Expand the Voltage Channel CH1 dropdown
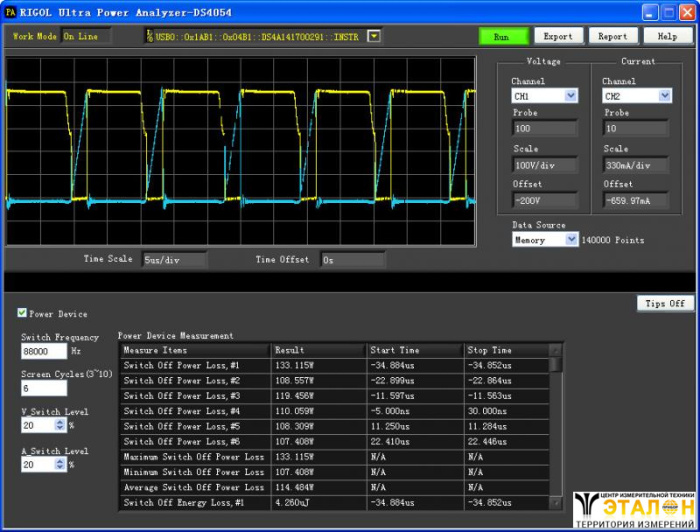 click(571, 96)
